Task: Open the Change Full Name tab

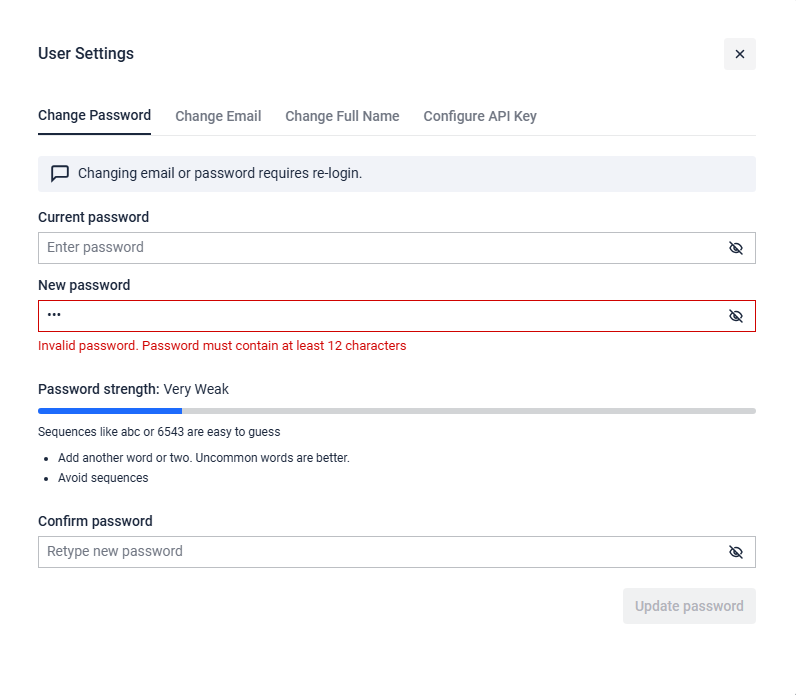Action: (342, 116)
